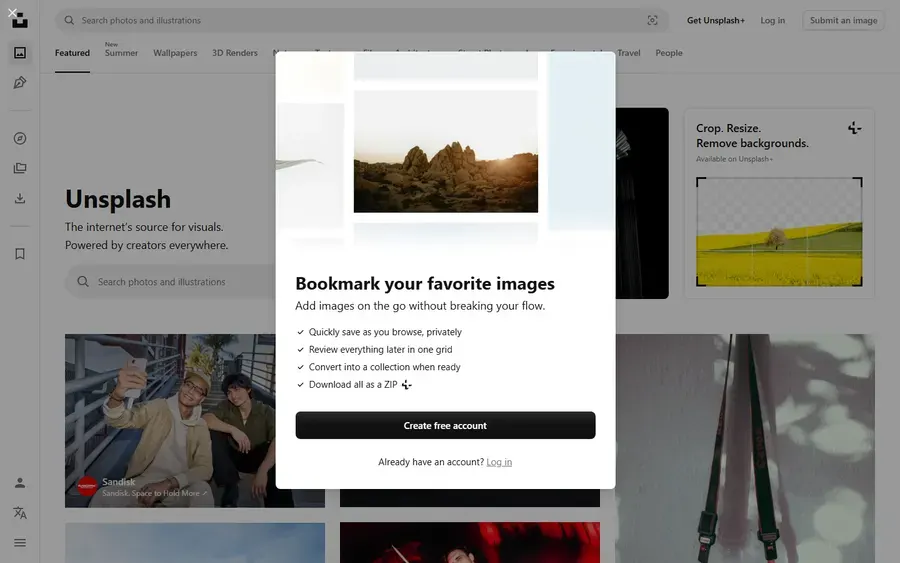The width and height of the screenshot is (900, 563).
Task: Open the Summer category tab
Action: (x=121, y=53)
